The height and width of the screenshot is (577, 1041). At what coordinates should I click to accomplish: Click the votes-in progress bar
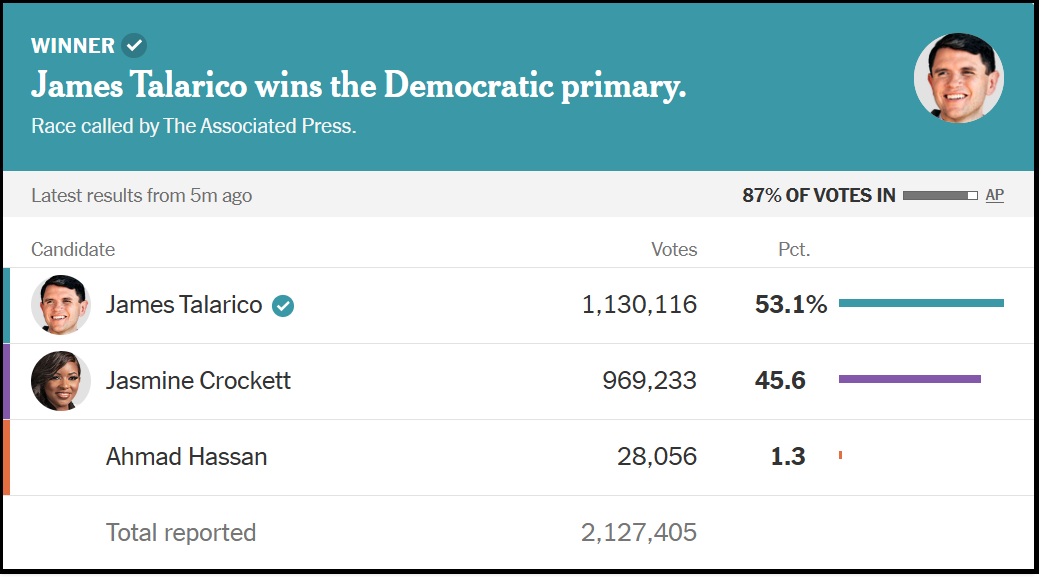pos(940,196)
